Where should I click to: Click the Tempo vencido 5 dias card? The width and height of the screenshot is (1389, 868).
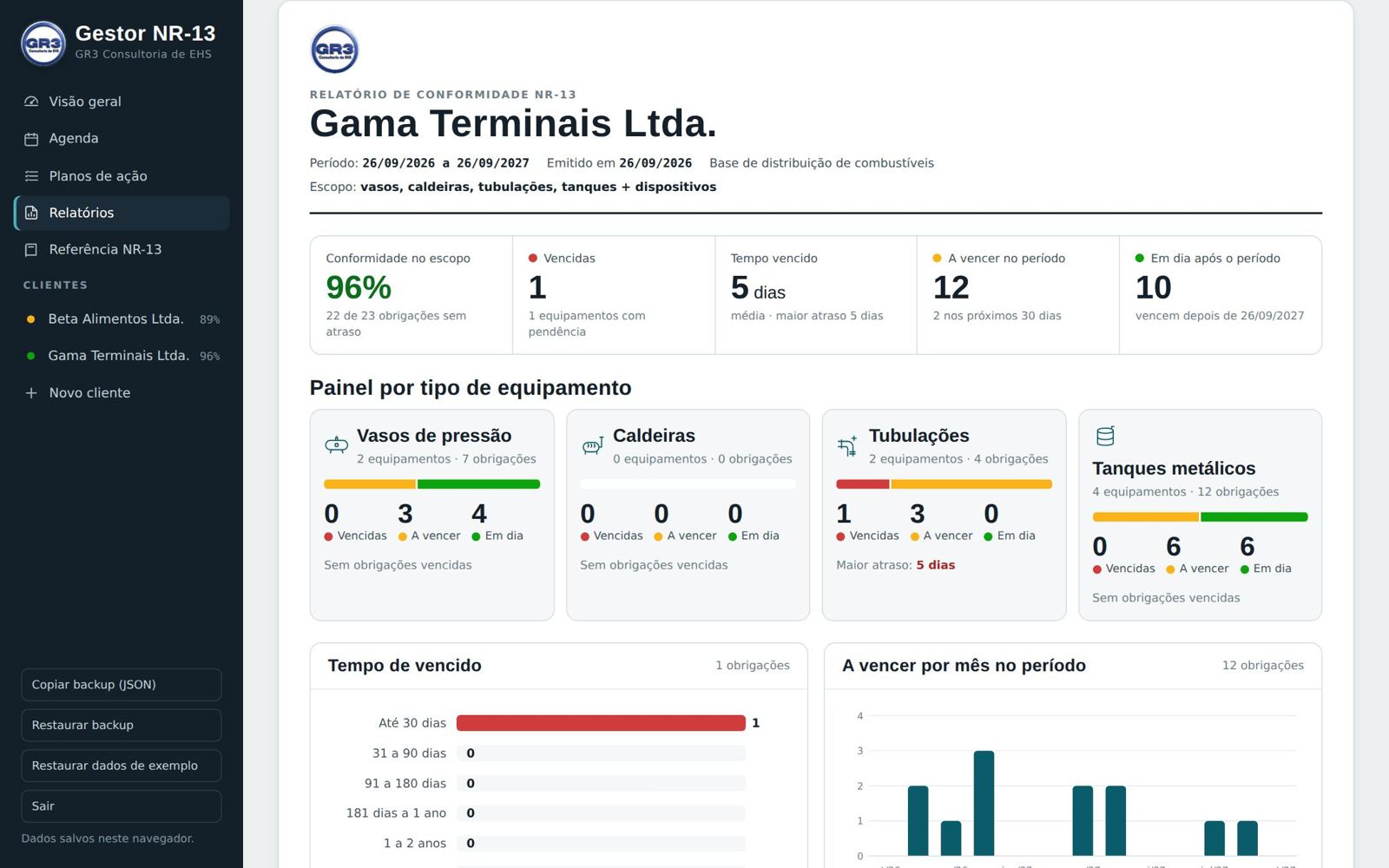click(815, 295)
